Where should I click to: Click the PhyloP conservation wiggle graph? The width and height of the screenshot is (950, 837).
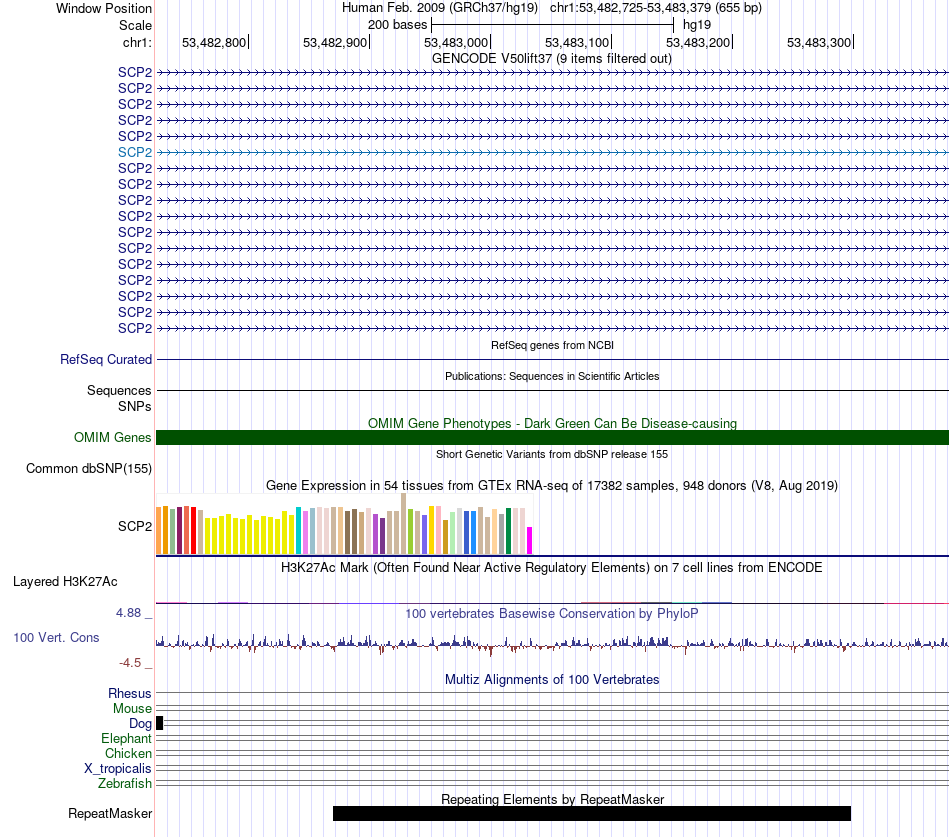(x=552, y=644)
